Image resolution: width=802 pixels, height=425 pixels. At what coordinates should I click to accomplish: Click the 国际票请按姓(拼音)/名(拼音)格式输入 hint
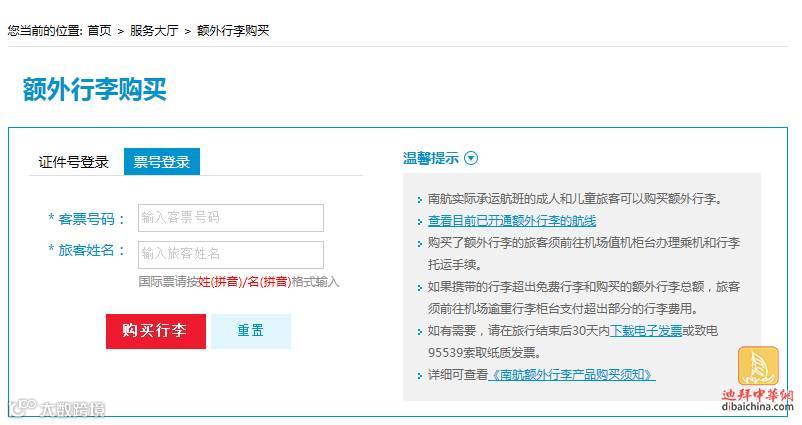click(238, 282)
